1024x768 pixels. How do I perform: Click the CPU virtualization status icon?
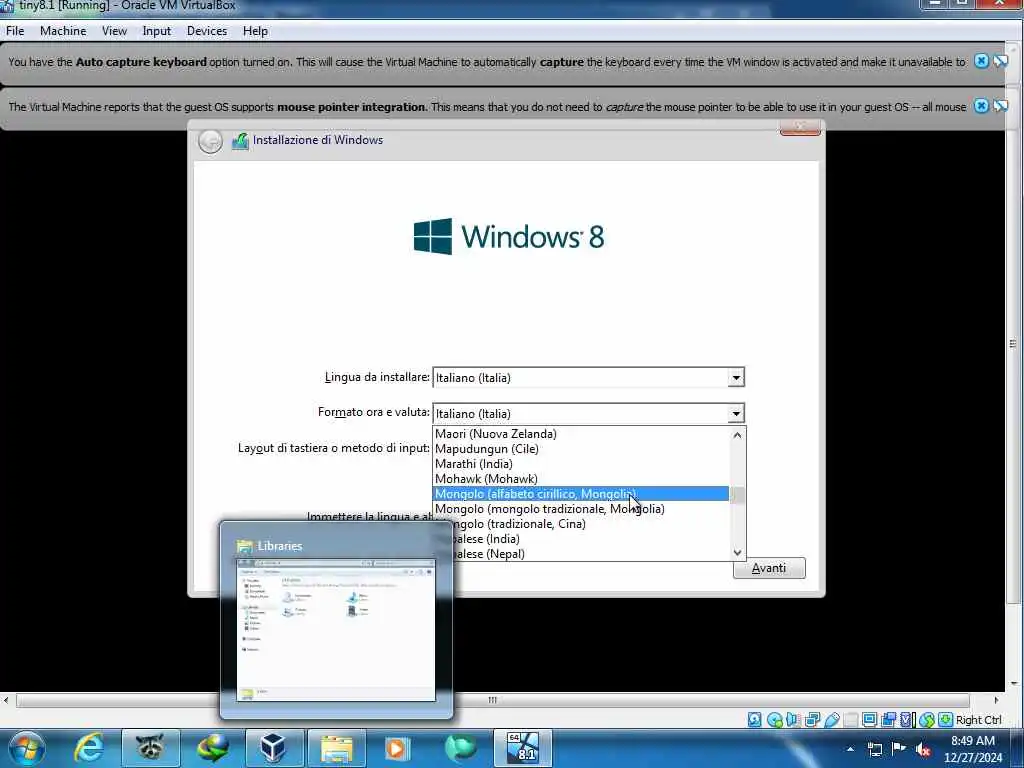coord(908,720)
